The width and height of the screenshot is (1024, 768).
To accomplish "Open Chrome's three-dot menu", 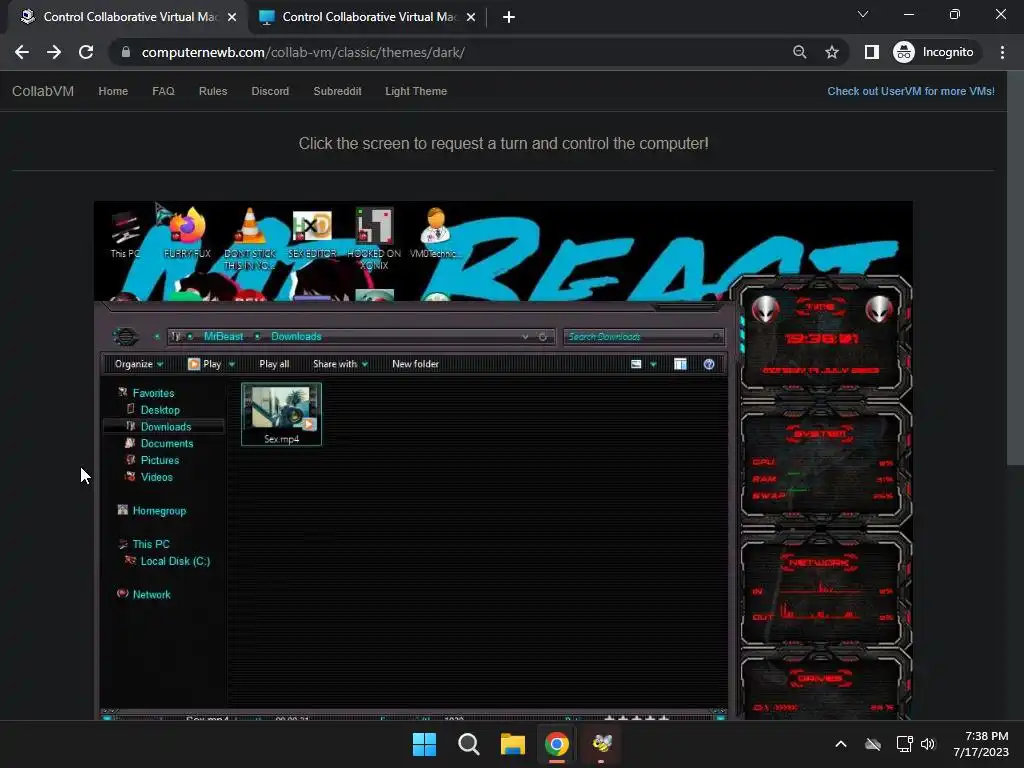I will pos(1002,52).
